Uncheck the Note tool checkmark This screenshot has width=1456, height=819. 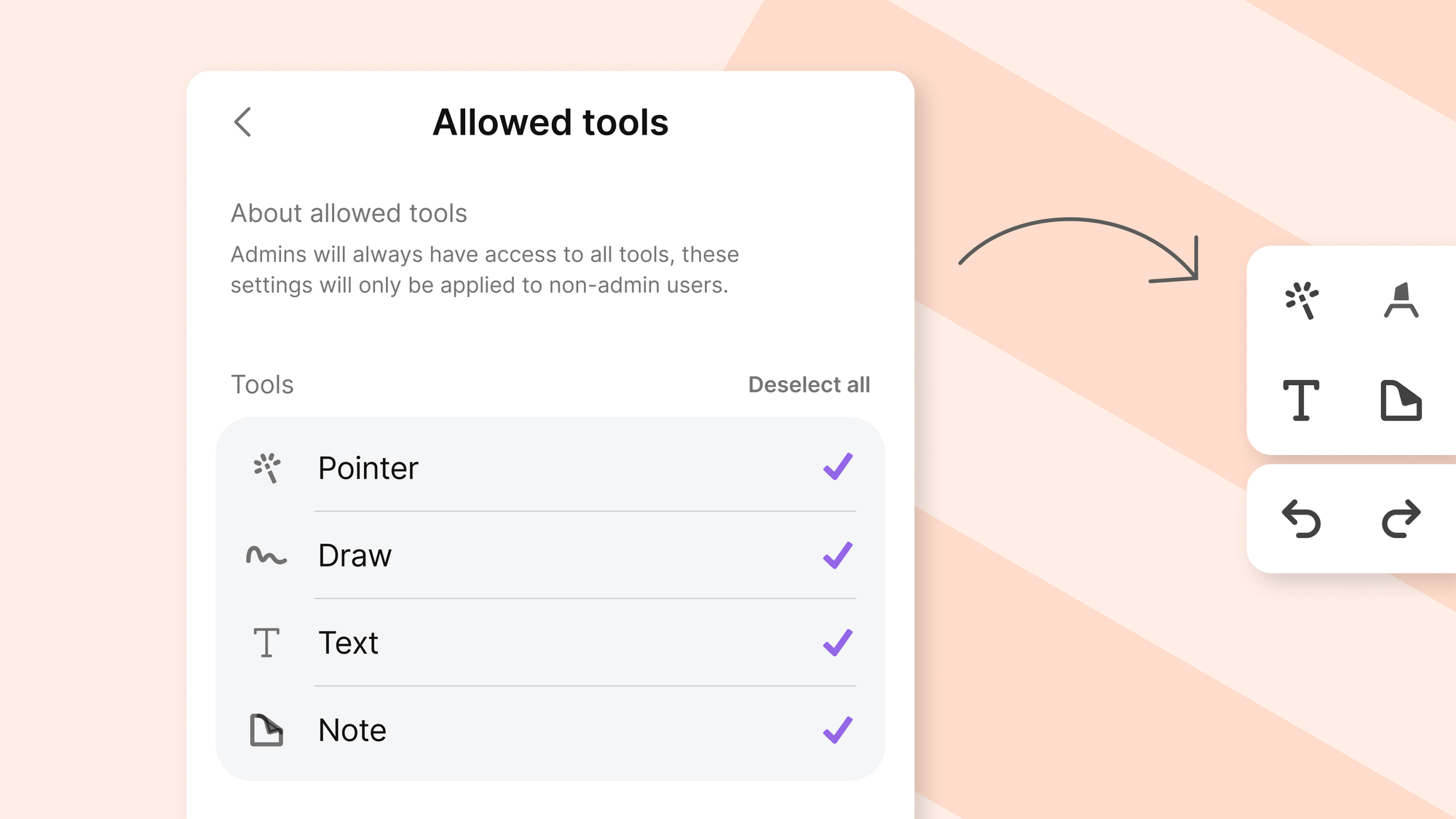coord(839,729)
